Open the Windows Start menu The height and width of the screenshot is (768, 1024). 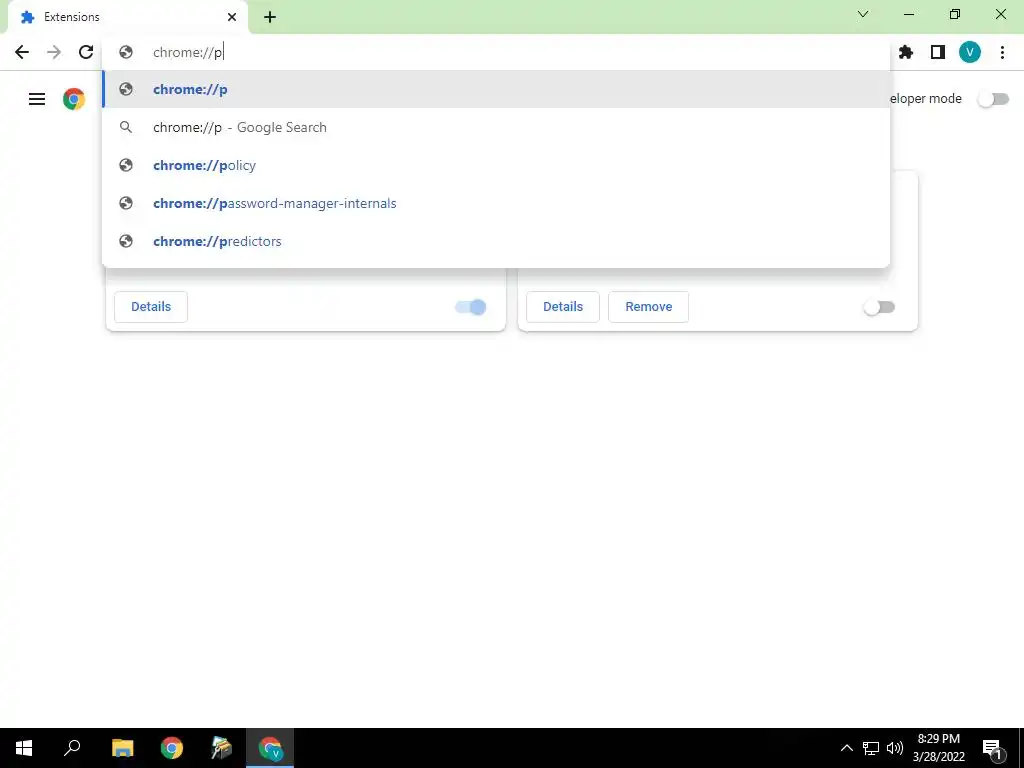coord(24,748)
